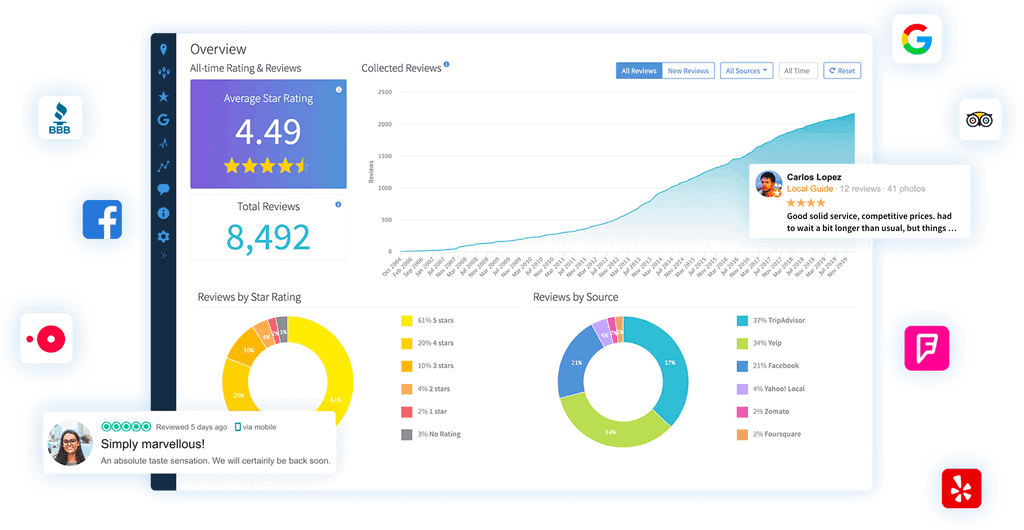Toggle the 21% Facebook legend swatch
The width and height of the screenshot is (1024, 530).
pyautogui.click(x=742, y=366)
